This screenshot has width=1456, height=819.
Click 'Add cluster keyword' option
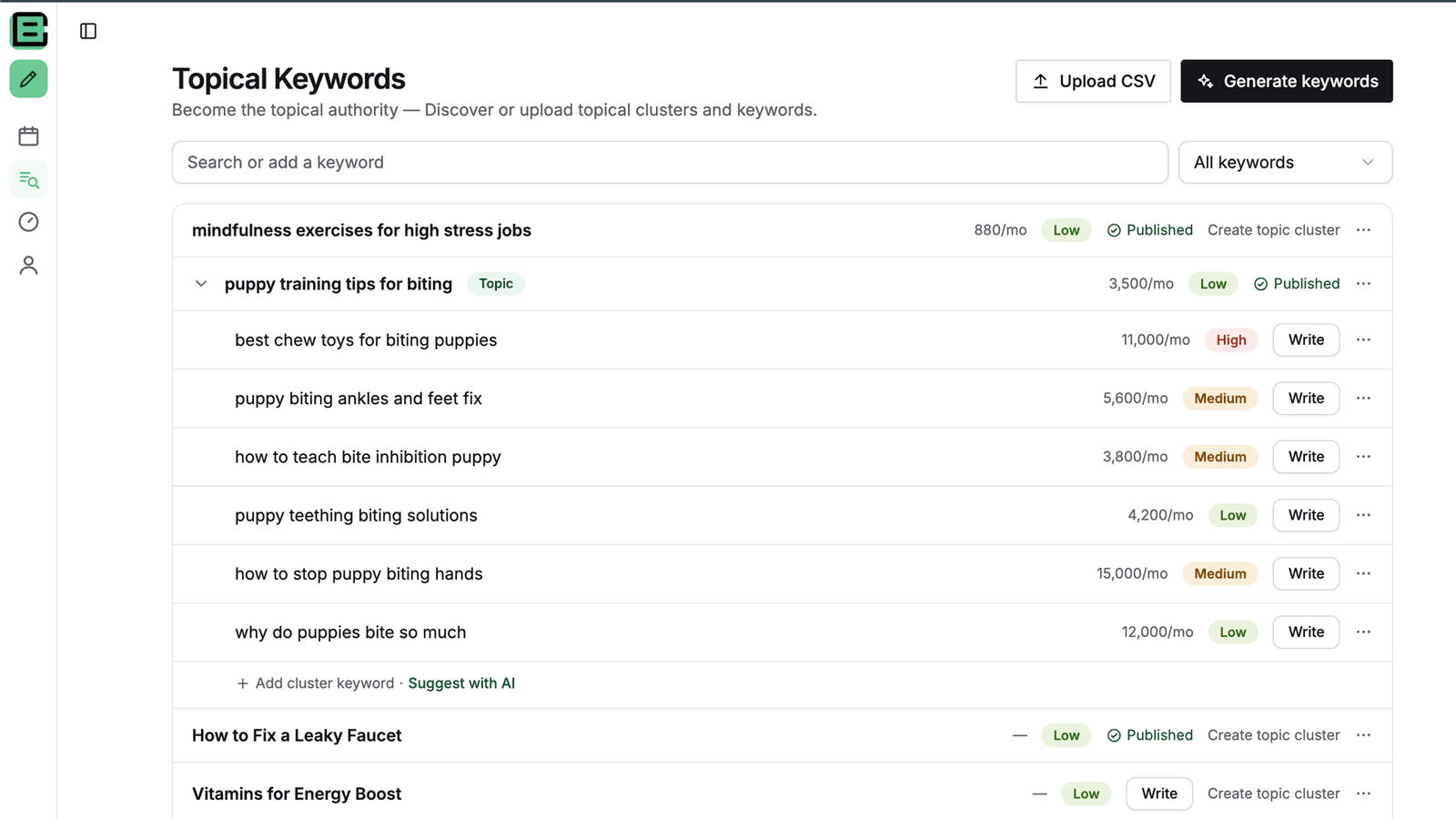click(315, 683)
